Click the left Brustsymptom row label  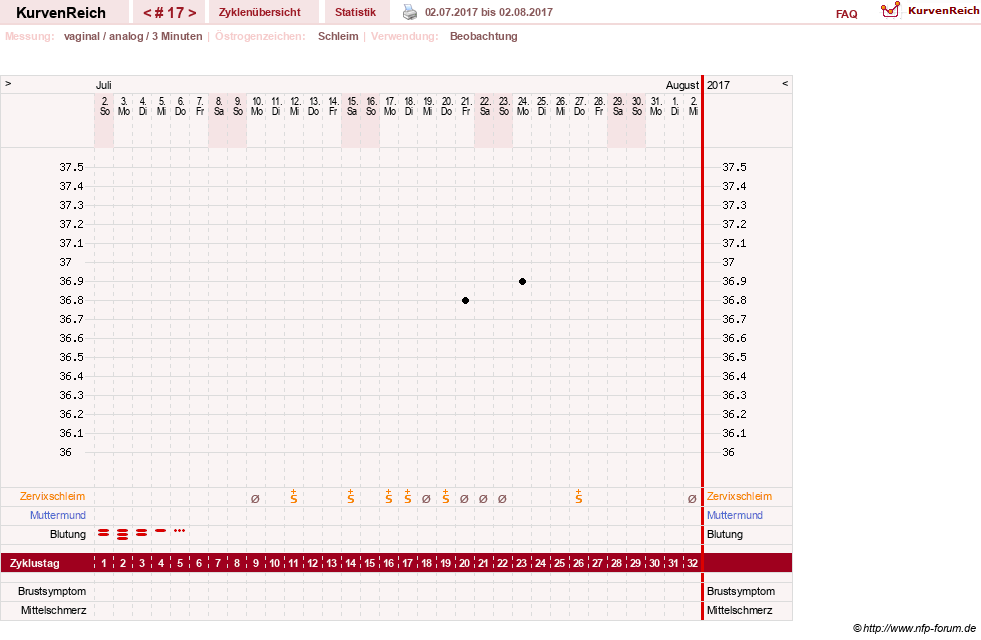pyautogui.click(x=52, y=591)
